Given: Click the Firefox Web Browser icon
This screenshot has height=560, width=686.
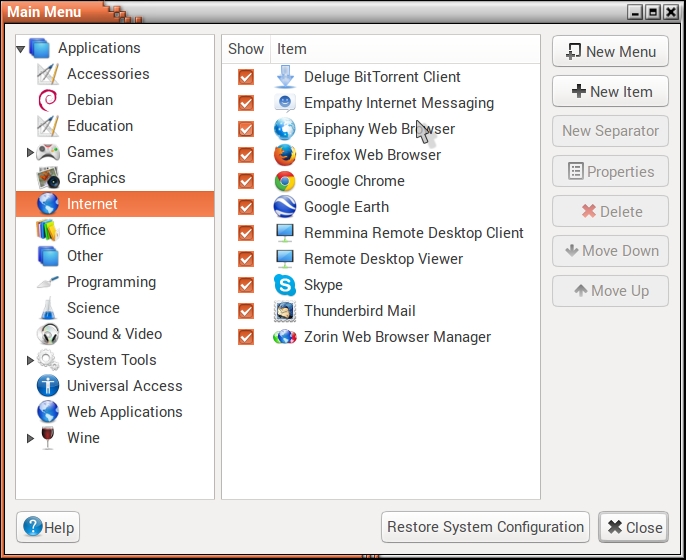Looking at the screenshot, I should 285,155.
